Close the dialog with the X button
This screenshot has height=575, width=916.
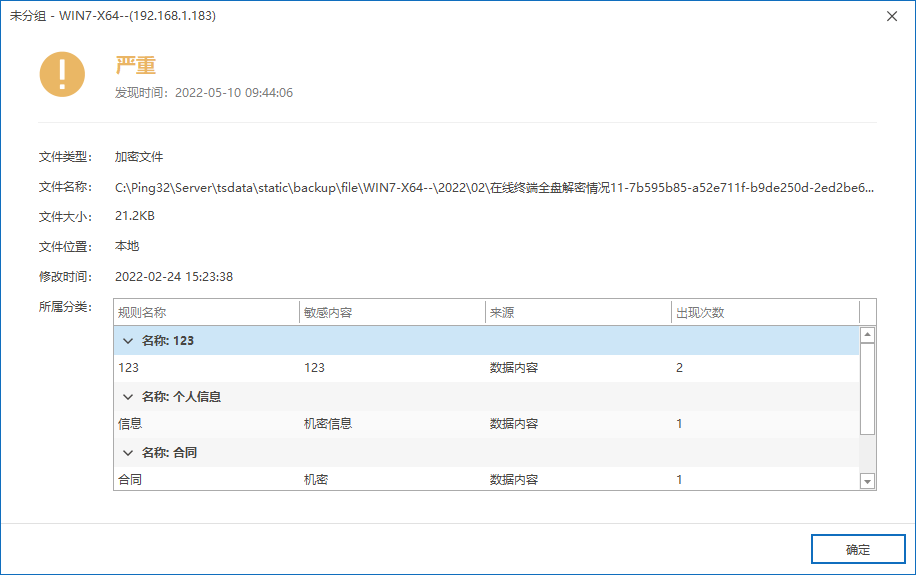[x=891, y=16]
